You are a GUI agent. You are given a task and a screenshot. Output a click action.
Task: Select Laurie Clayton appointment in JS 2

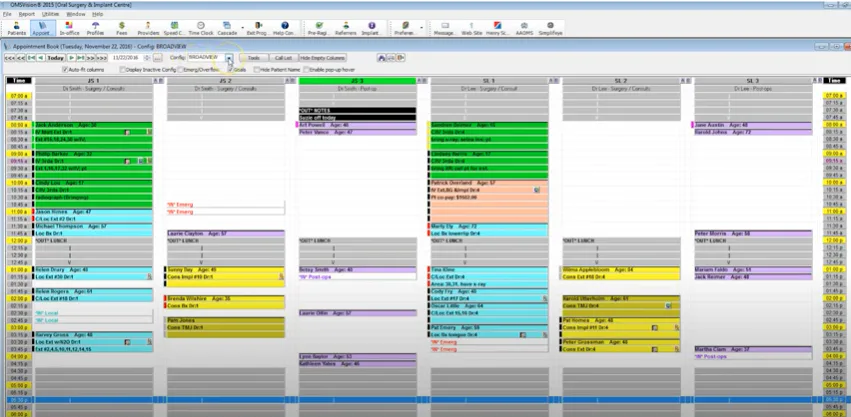click(x=225, y=233)
